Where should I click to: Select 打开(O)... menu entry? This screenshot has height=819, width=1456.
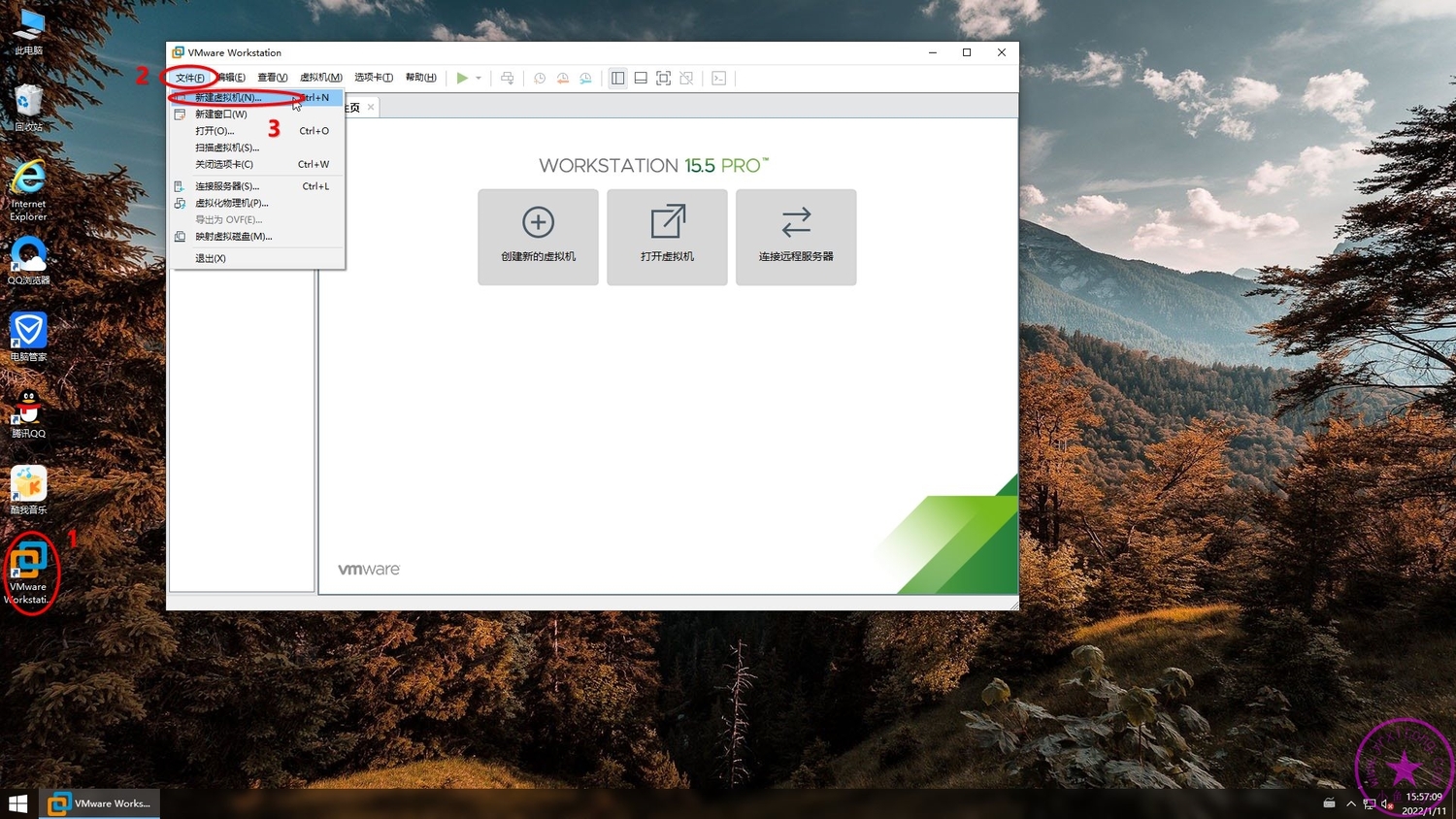click(x=256, y=131)
